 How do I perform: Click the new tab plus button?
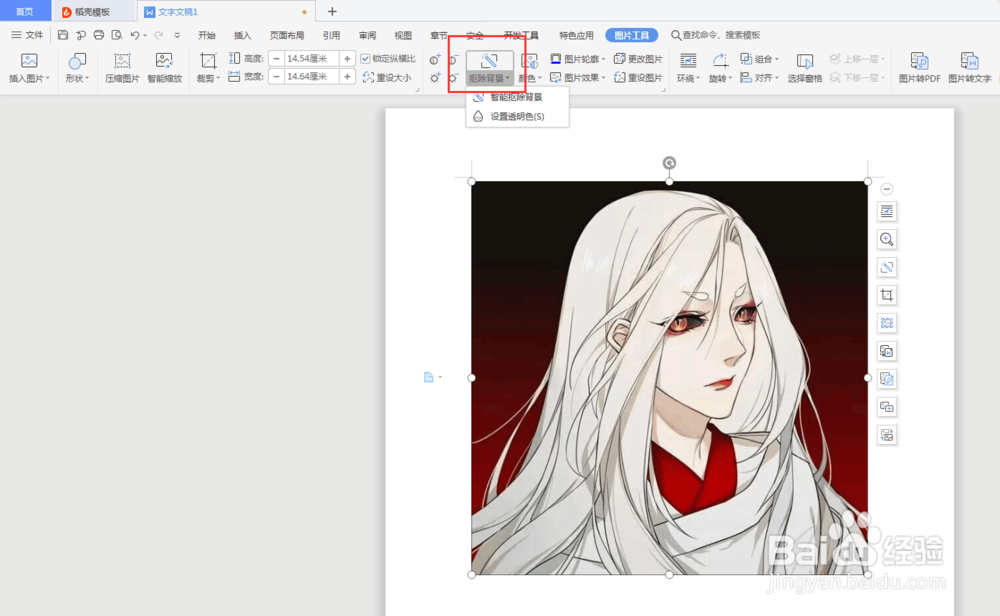tap(332, 11)
